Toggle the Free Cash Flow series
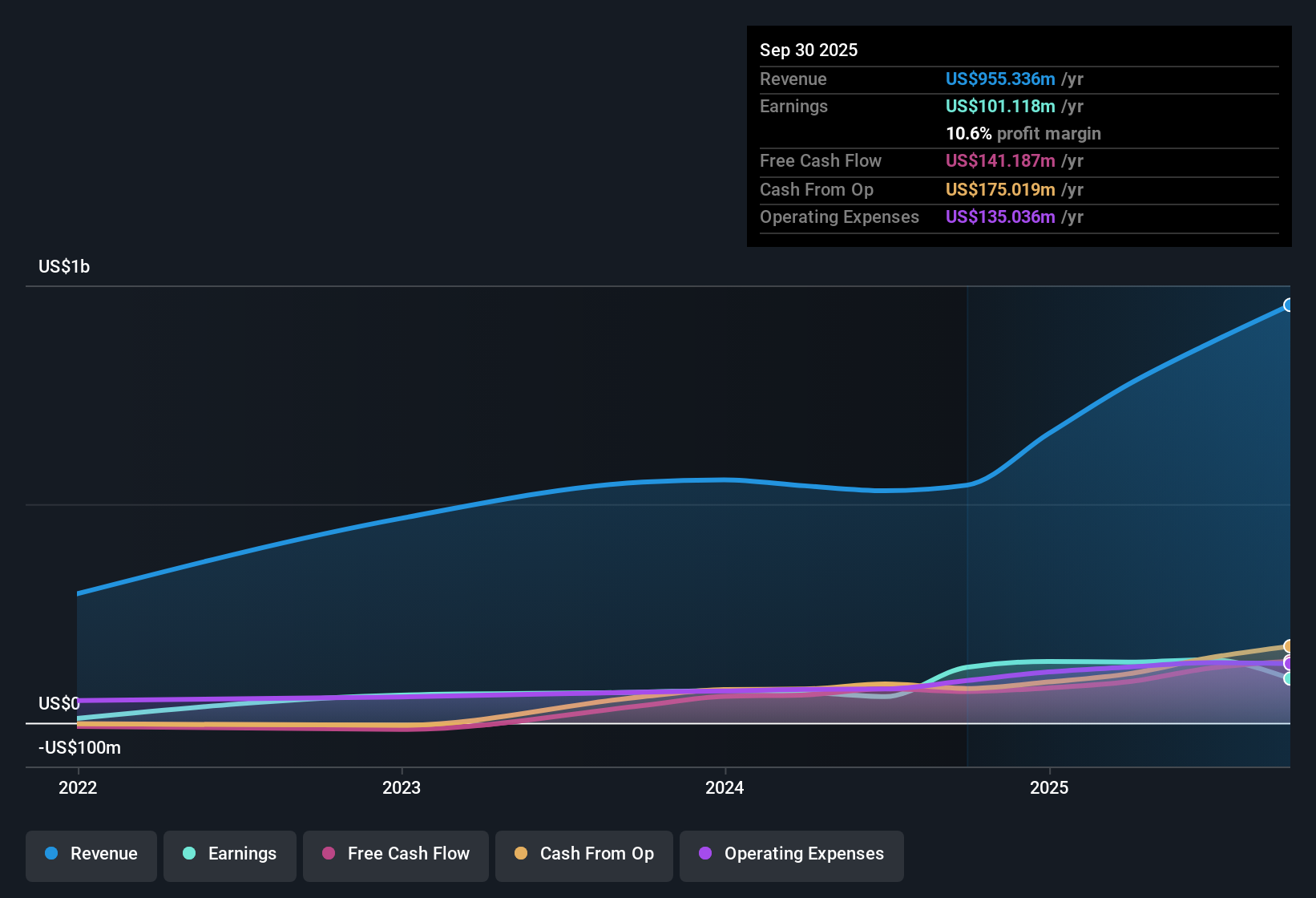 395,854
